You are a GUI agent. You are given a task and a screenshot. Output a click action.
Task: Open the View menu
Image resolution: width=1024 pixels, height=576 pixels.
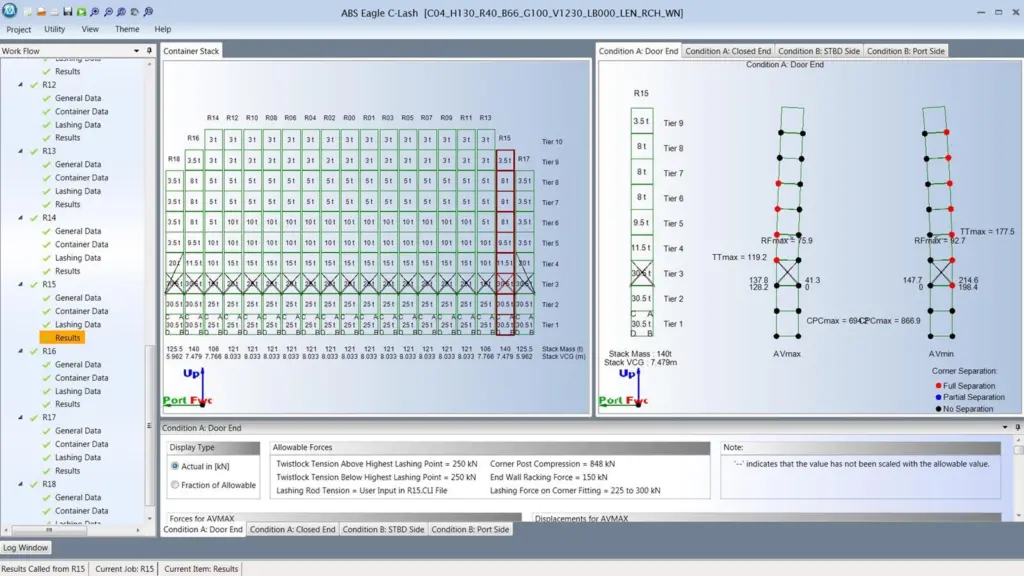click(x=90, y=29)
